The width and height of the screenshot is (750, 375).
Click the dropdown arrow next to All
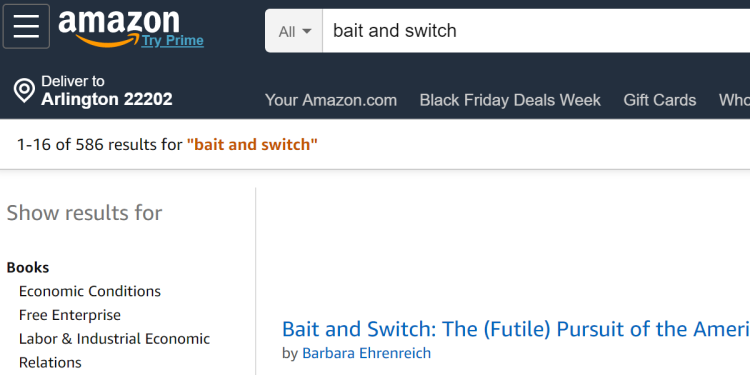(x=307, y=32)
